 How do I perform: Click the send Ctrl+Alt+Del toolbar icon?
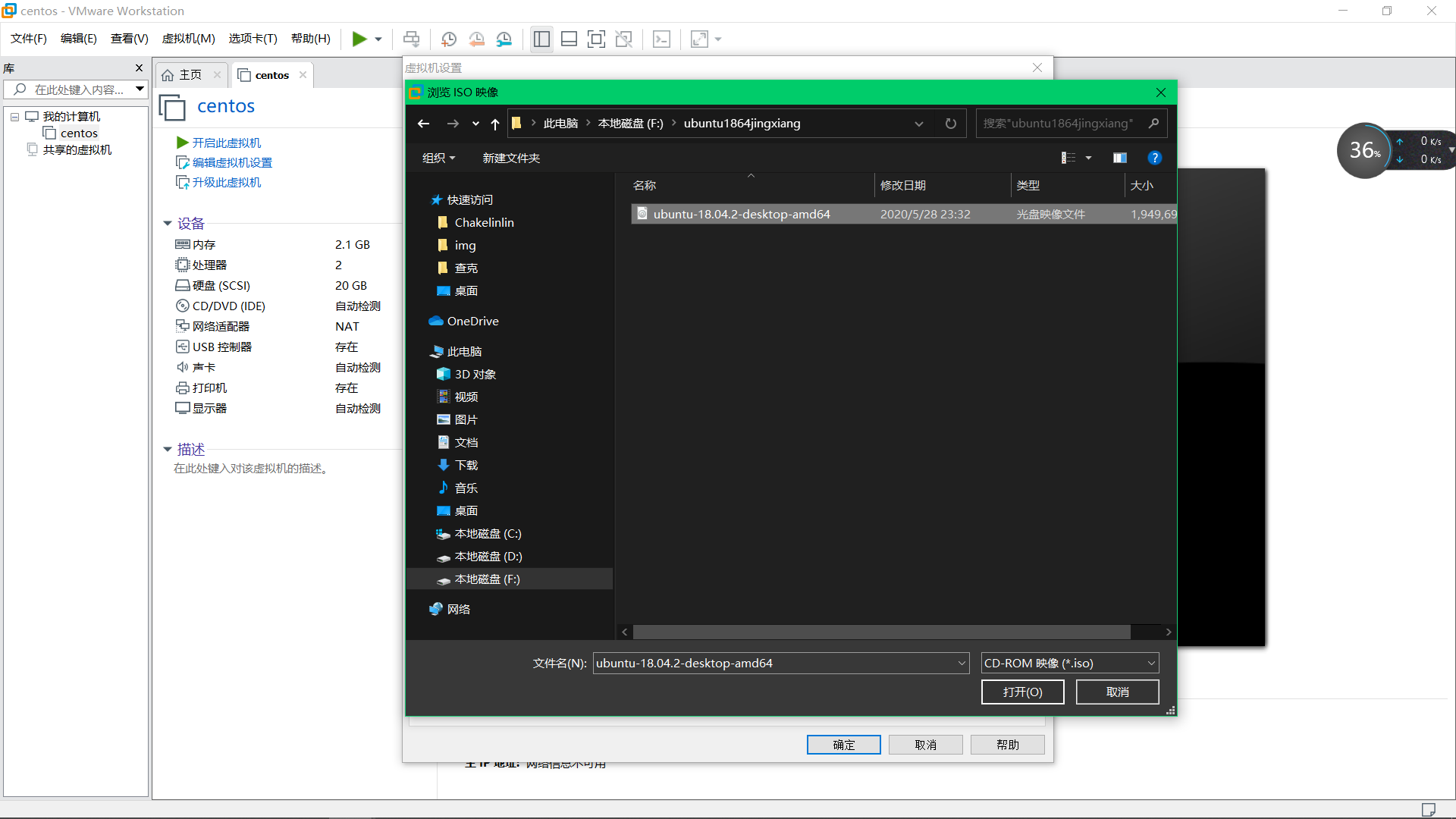[411, 39]
